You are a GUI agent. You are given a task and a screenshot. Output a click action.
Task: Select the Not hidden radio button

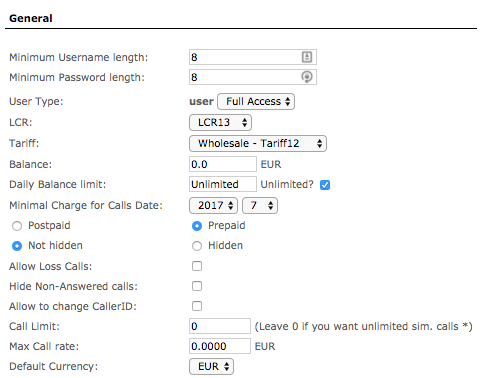[x=17, y=246]
